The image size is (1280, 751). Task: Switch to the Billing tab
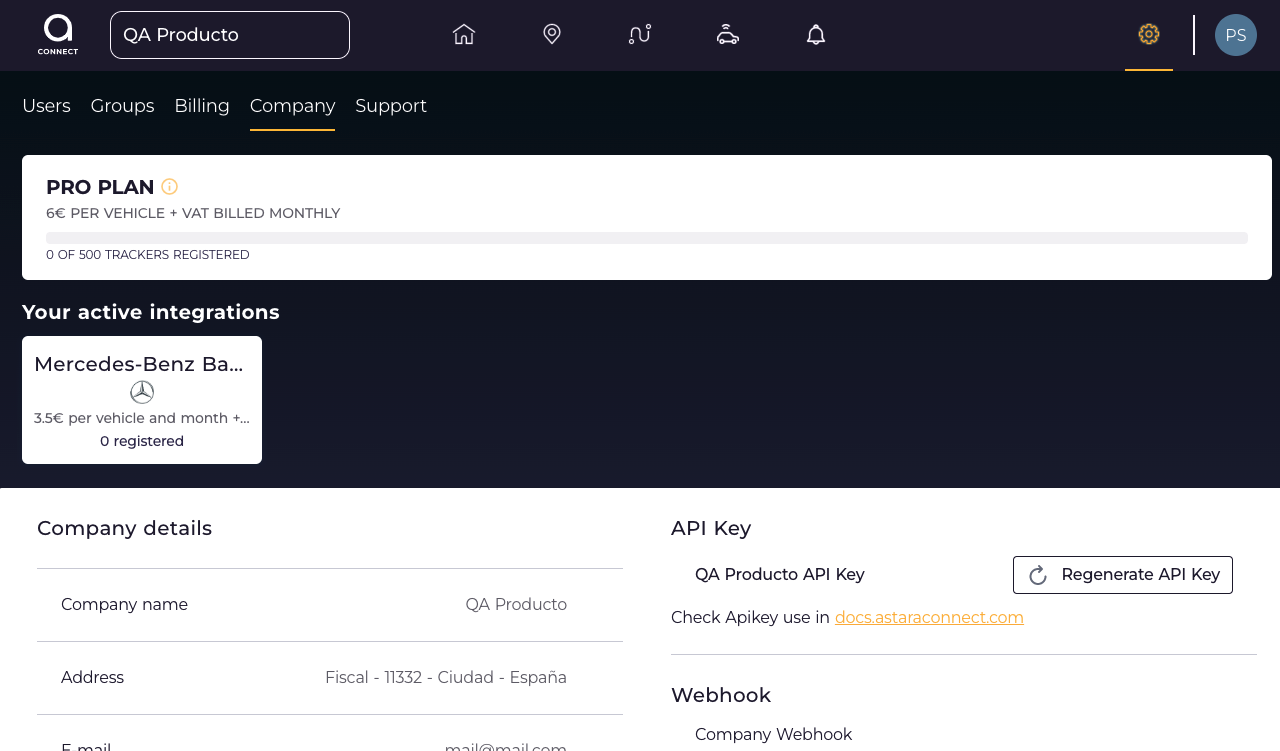tap(202, 106)
